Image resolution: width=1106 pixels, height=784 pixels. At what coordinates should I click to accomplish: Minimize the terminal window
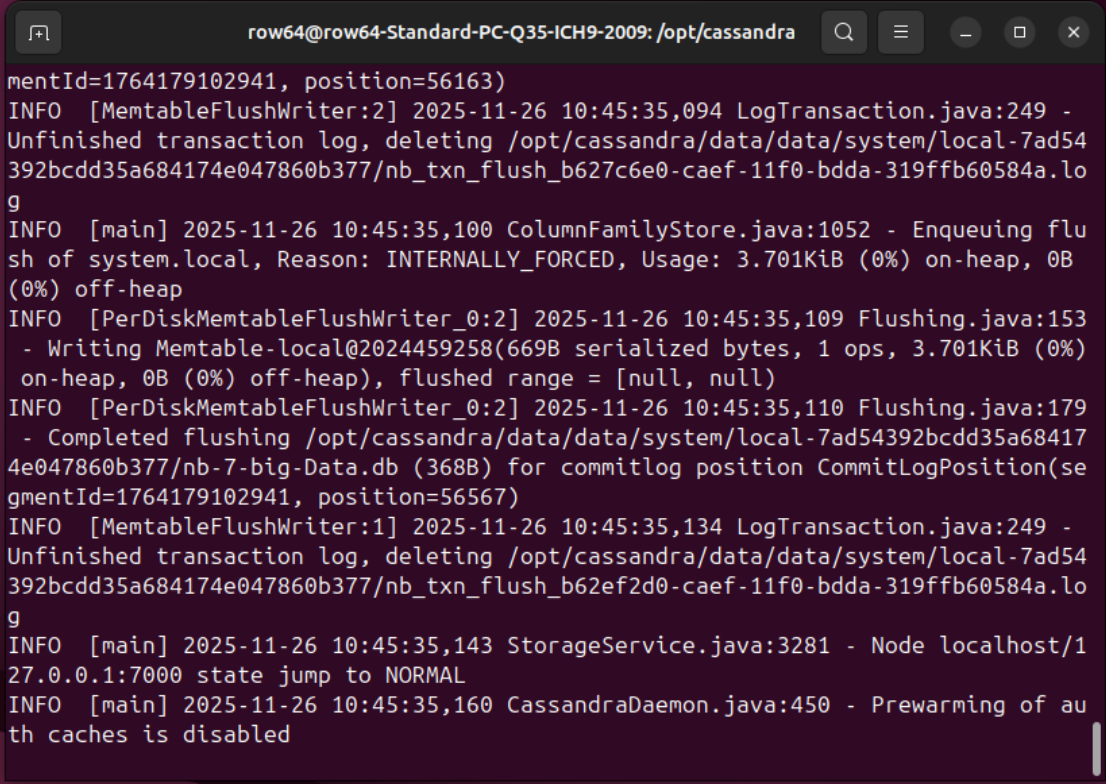[x=967, y=32]
